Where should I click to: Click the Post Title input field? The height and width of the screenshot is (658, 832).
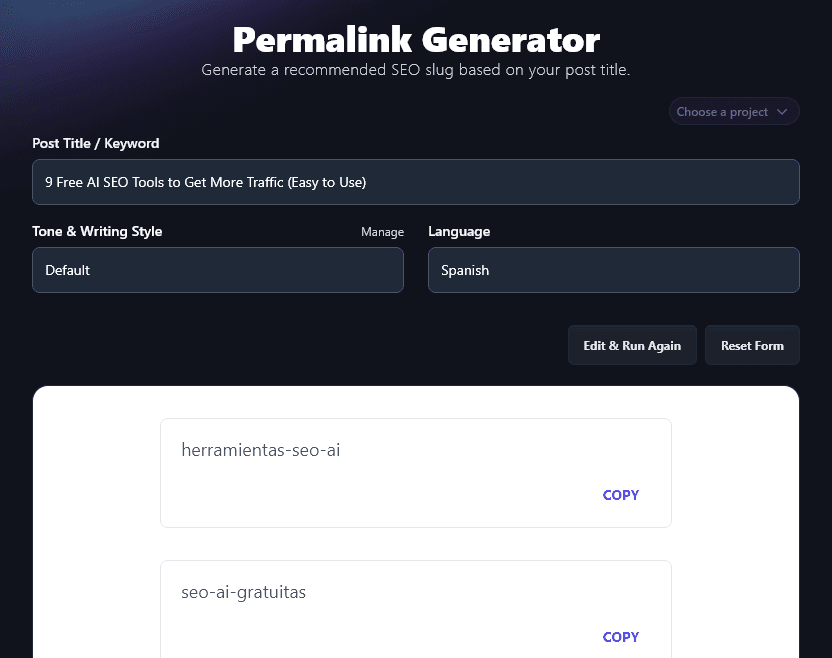(x=416, y=182)
